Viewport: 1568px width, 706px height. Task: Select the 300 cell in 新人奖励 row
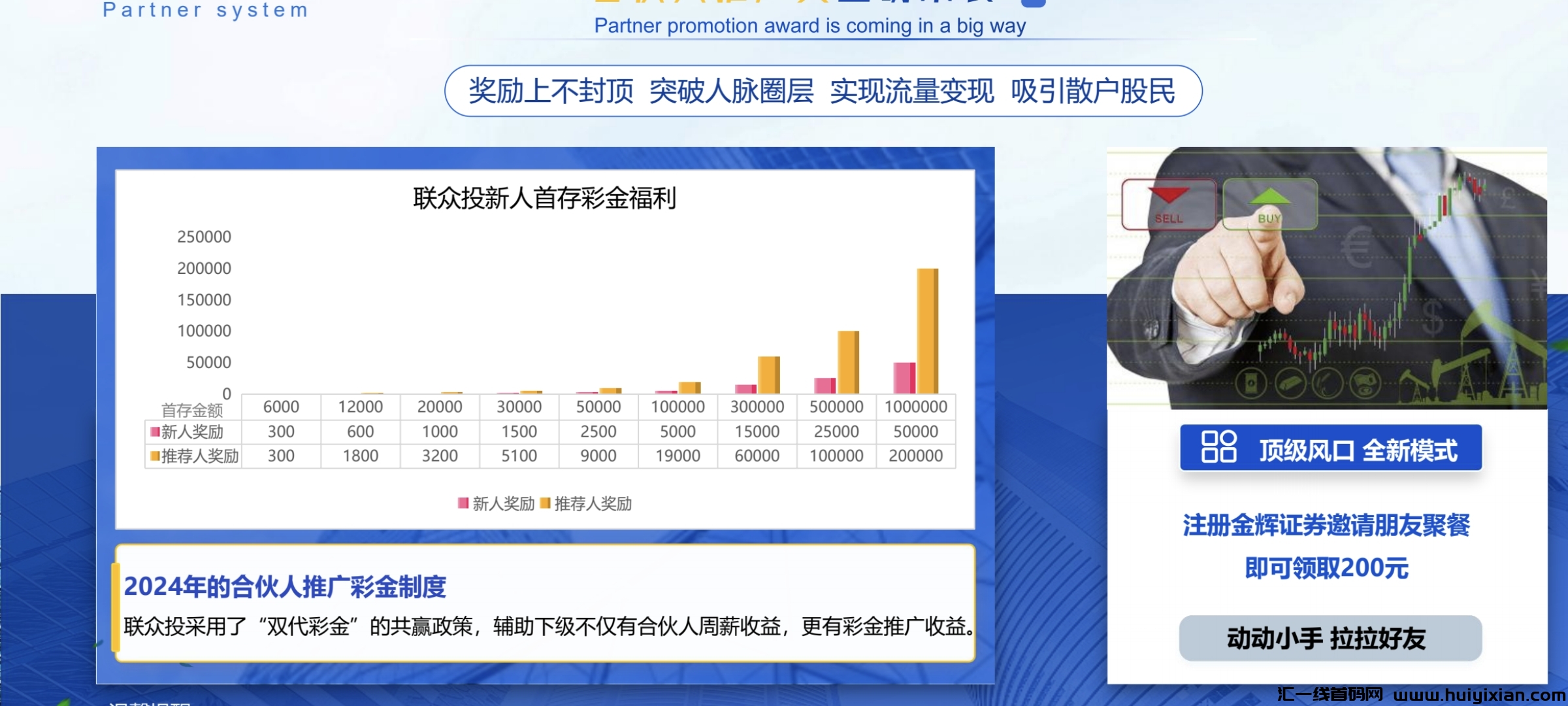click(281, 431)
